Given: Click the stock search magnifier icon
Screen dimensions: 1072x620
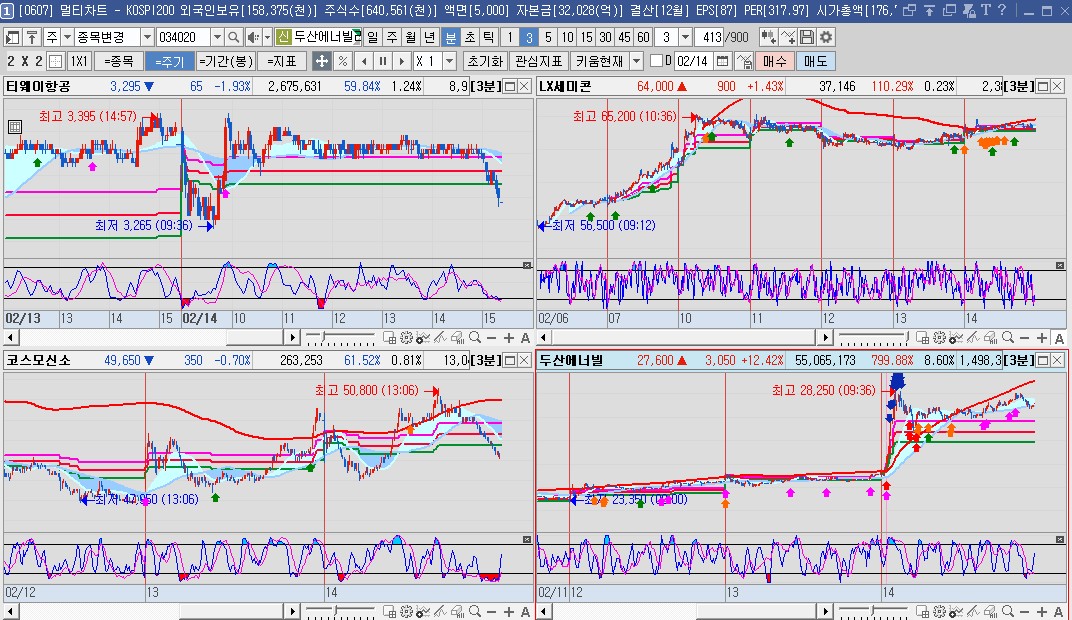Looking at the screenshot, I should [234, 37].
